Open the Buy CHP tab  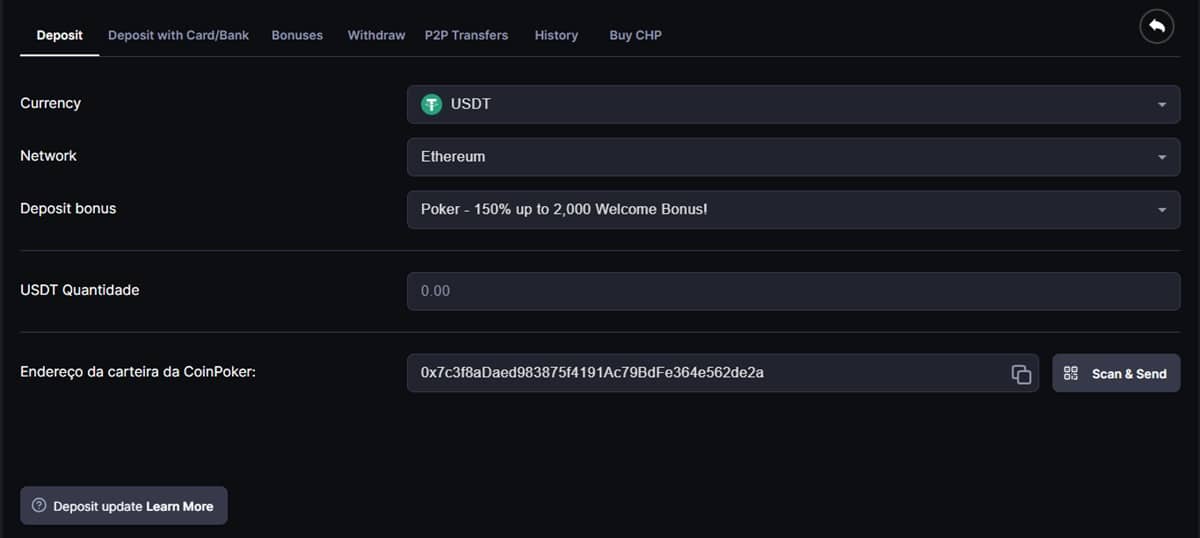click(635, 35)
